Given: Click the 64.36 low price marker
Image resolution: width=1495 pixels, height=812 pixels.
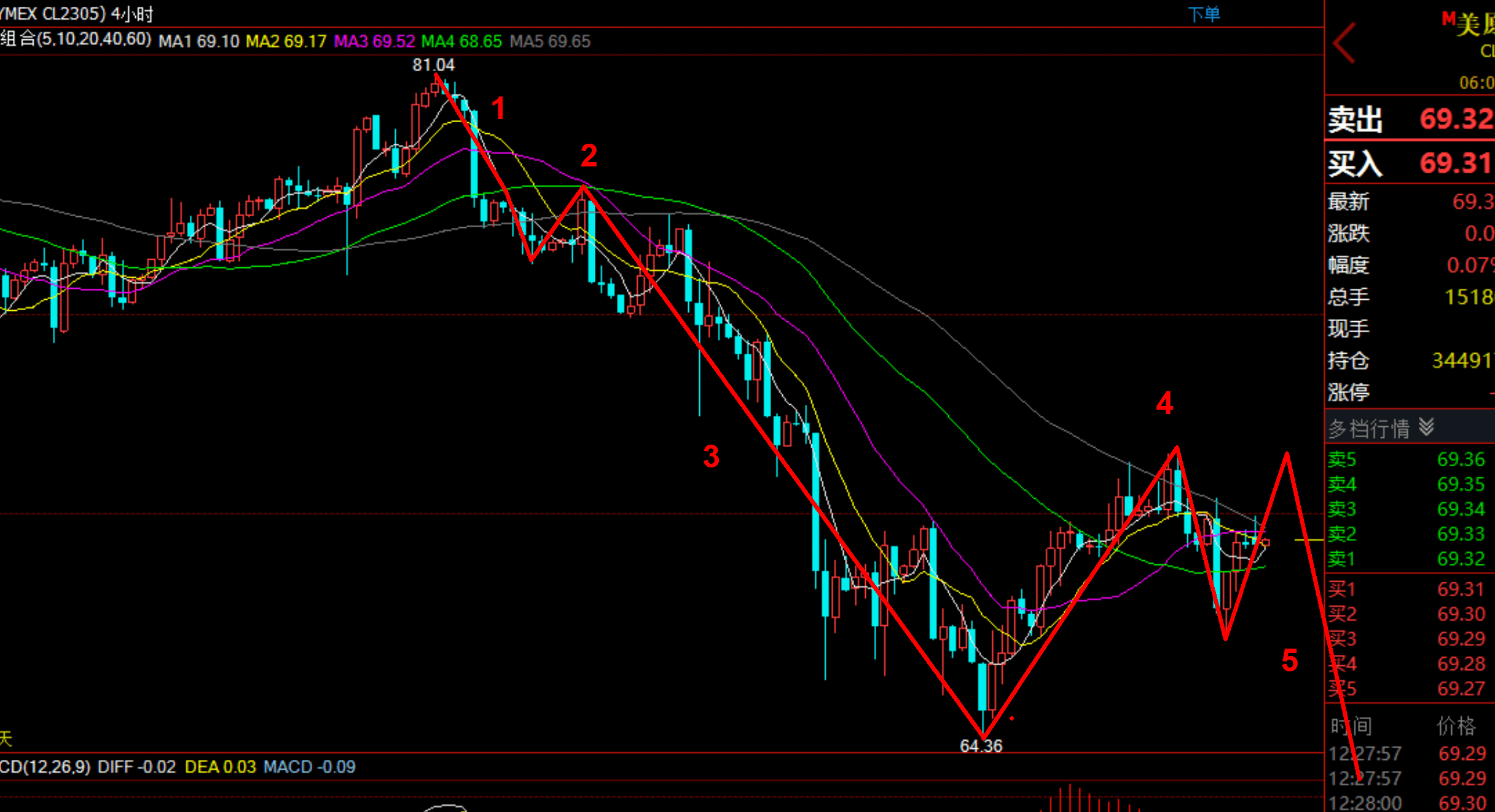Looking at the screenshot, I should coord(981,746).
